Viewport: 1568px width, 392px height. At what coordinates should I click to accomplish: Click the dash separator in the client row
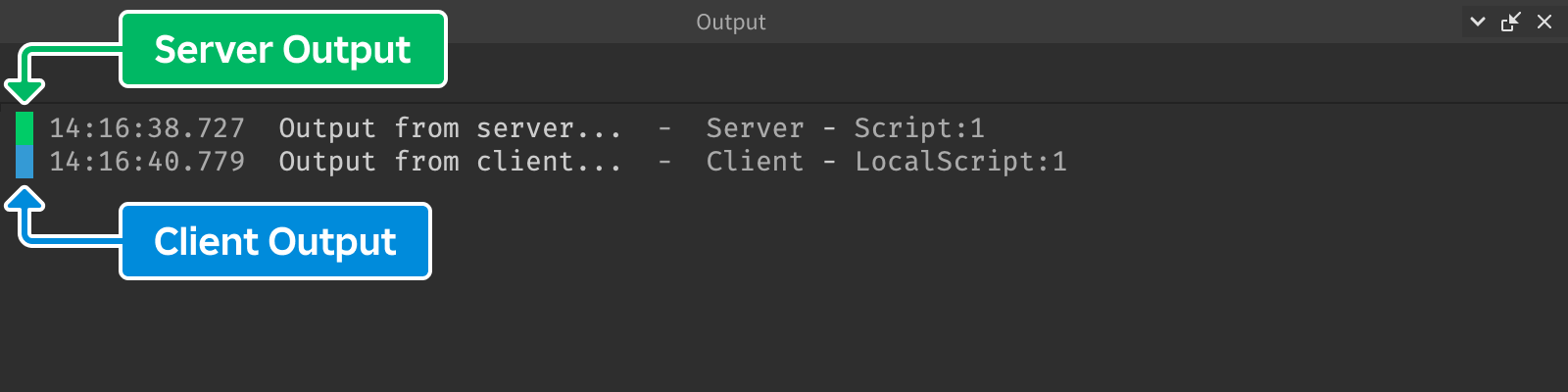664,162
